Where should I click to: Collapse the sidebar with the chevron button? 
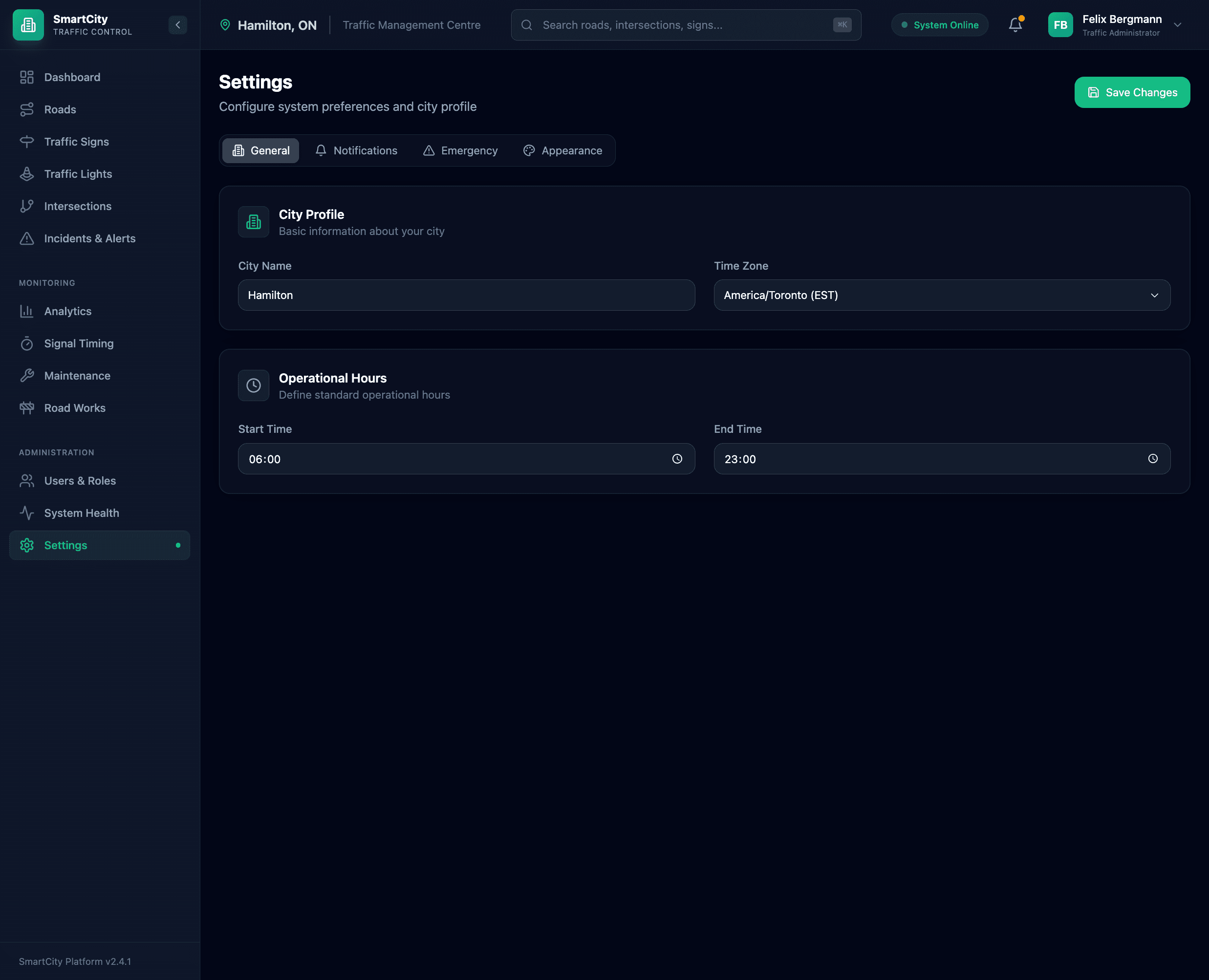click(177, 25)
